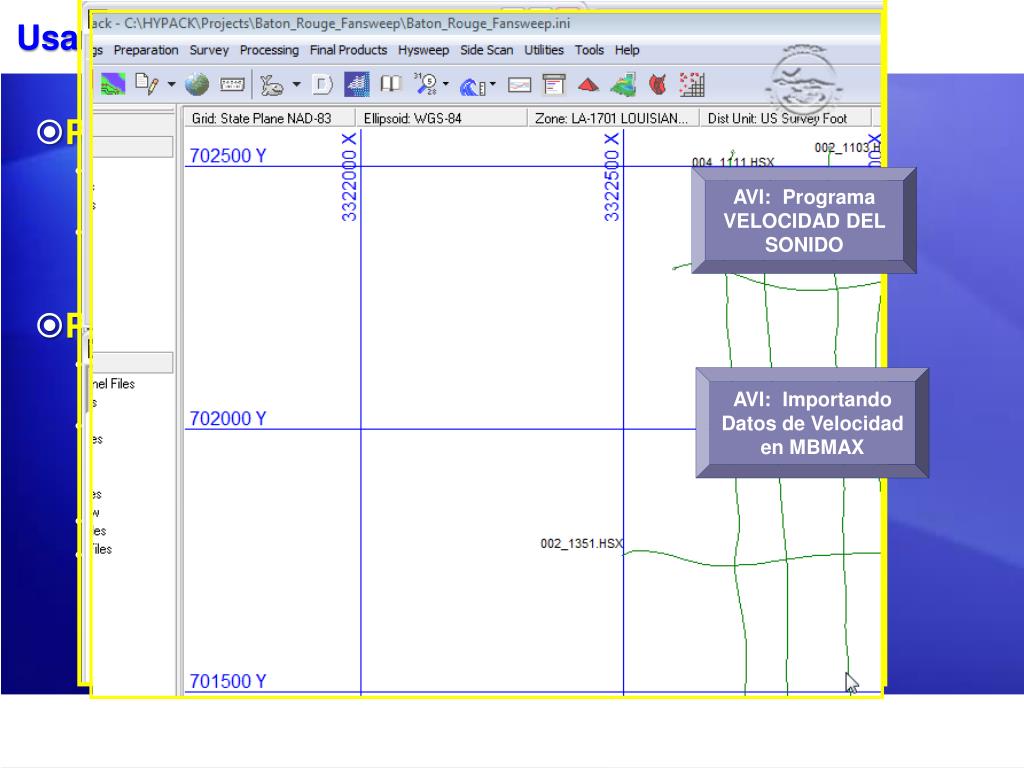
Task: Open the globe geodetic parameters icon
Action: (x=197, y=84)
